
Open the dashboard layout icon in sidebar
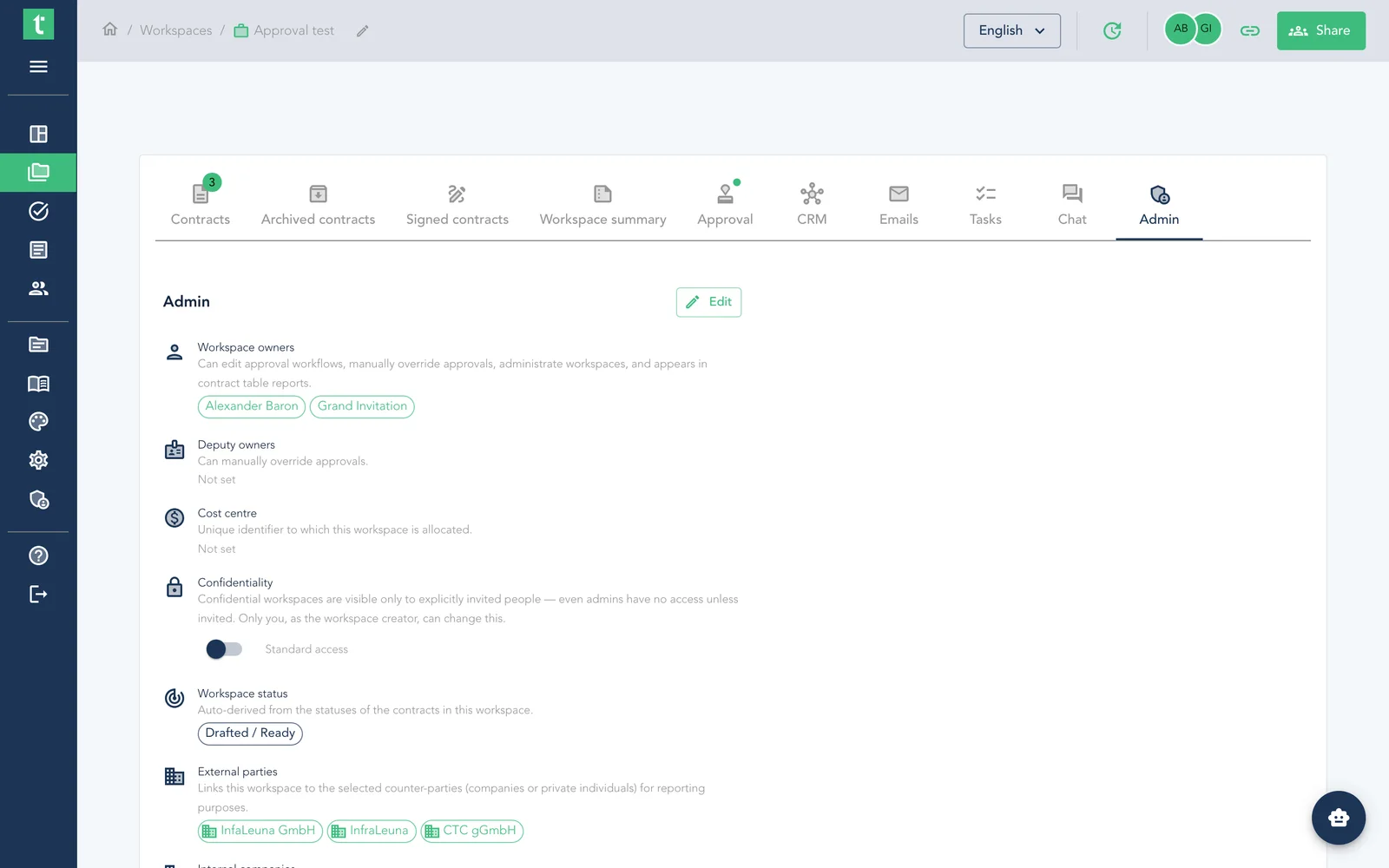38,134
